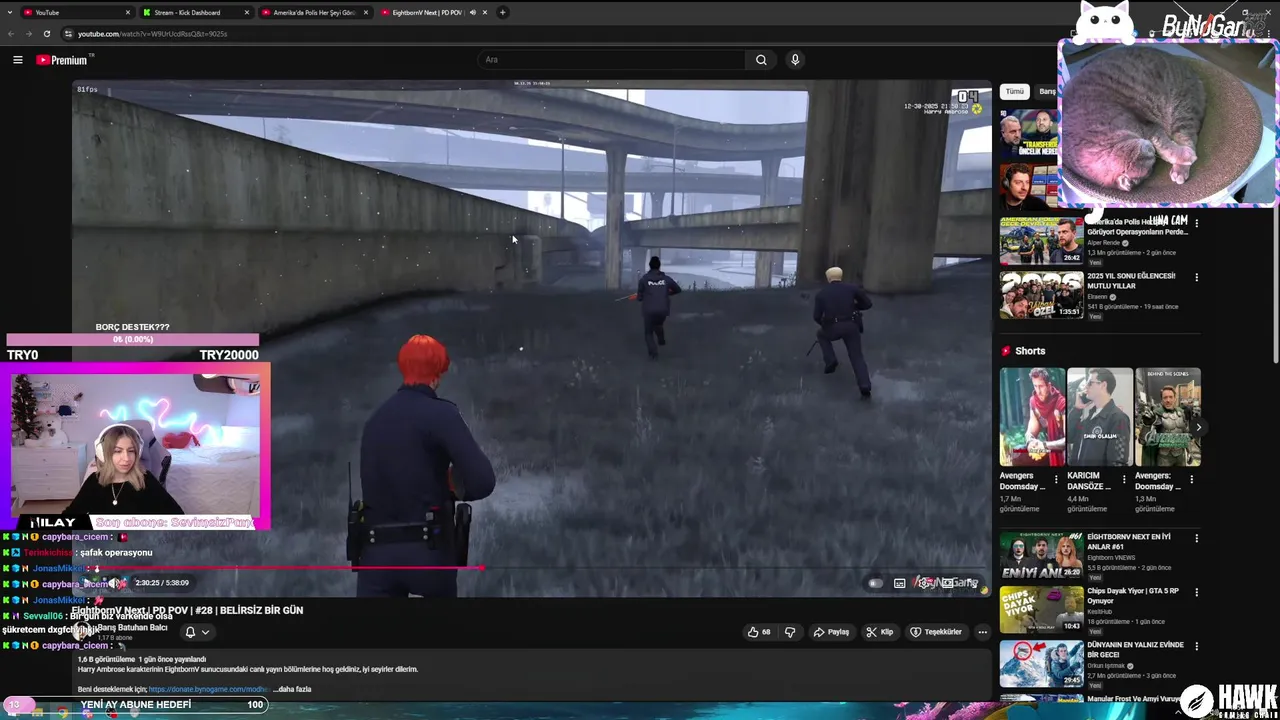This screenshot has width=1280, height=720.
Task: Open the third Avengers: Doomsday short
Action: [1167, 417]
